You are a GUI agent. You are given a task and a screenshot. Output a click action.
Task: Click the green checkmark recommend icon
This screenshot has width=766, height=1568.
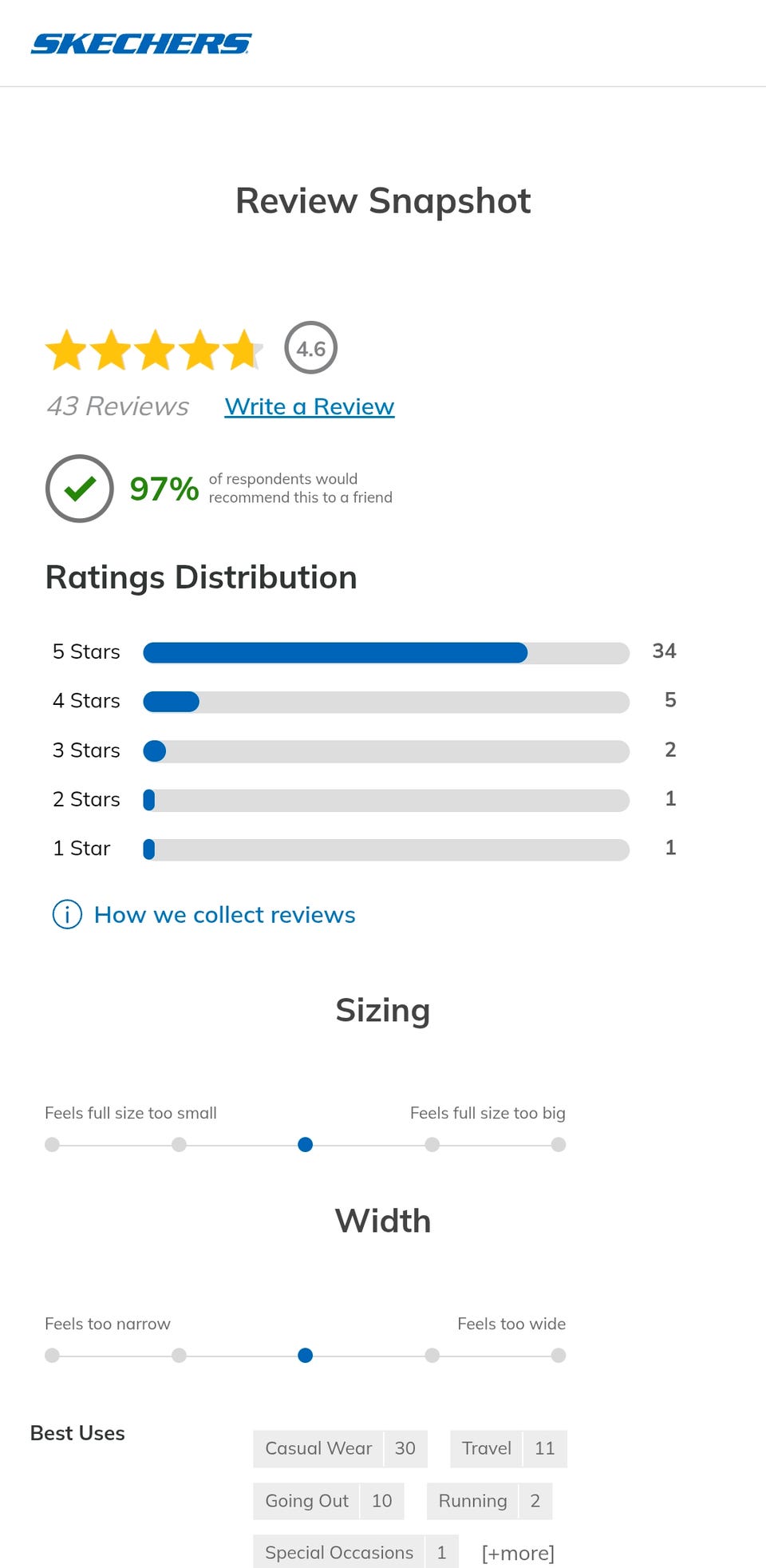[80, 489]
